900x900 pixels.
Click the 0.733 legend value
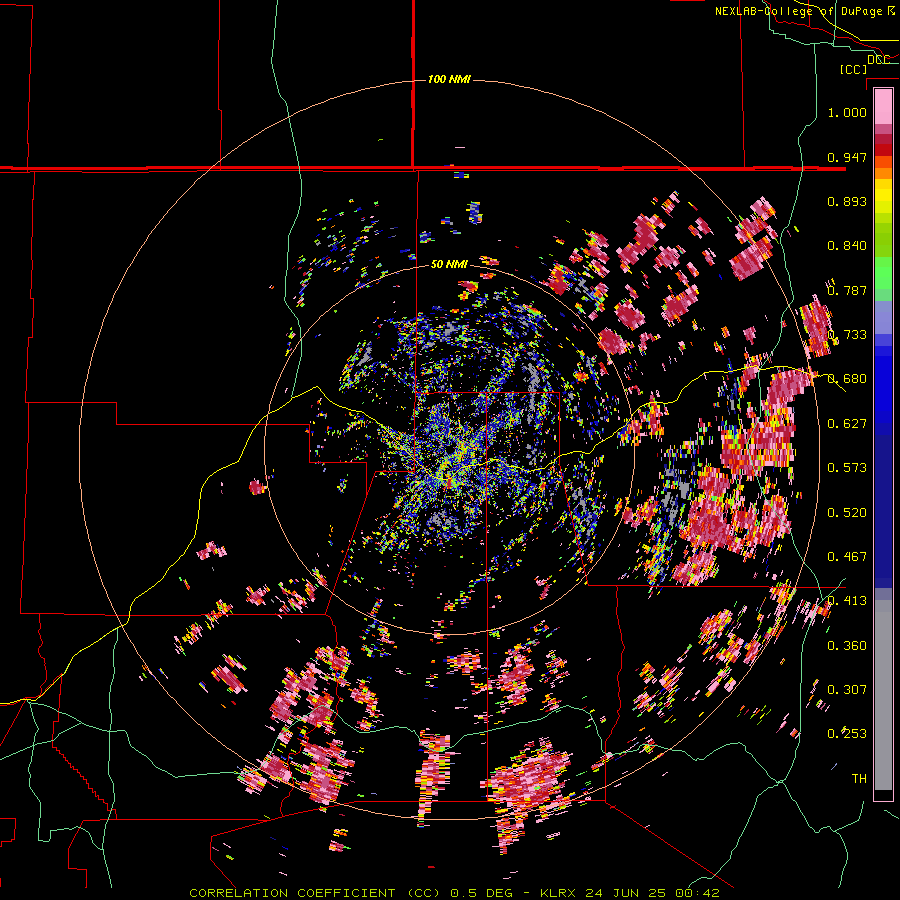click(x=847, y=335)
